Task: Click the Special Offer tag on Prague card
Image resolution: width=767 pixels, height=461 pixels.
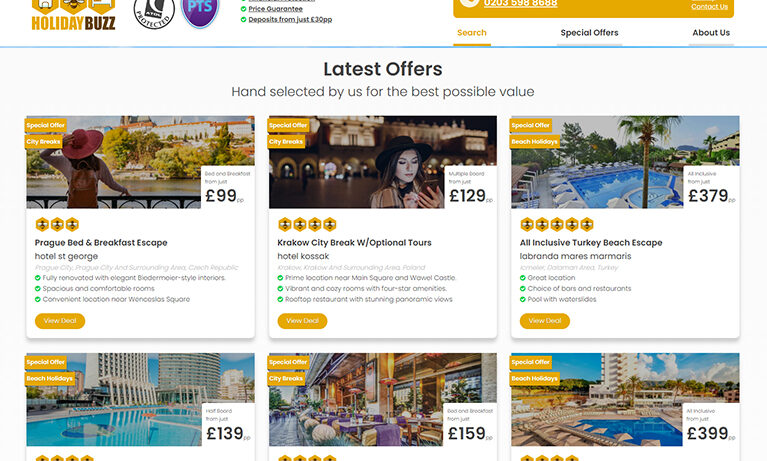Action: tap(45, 125)
